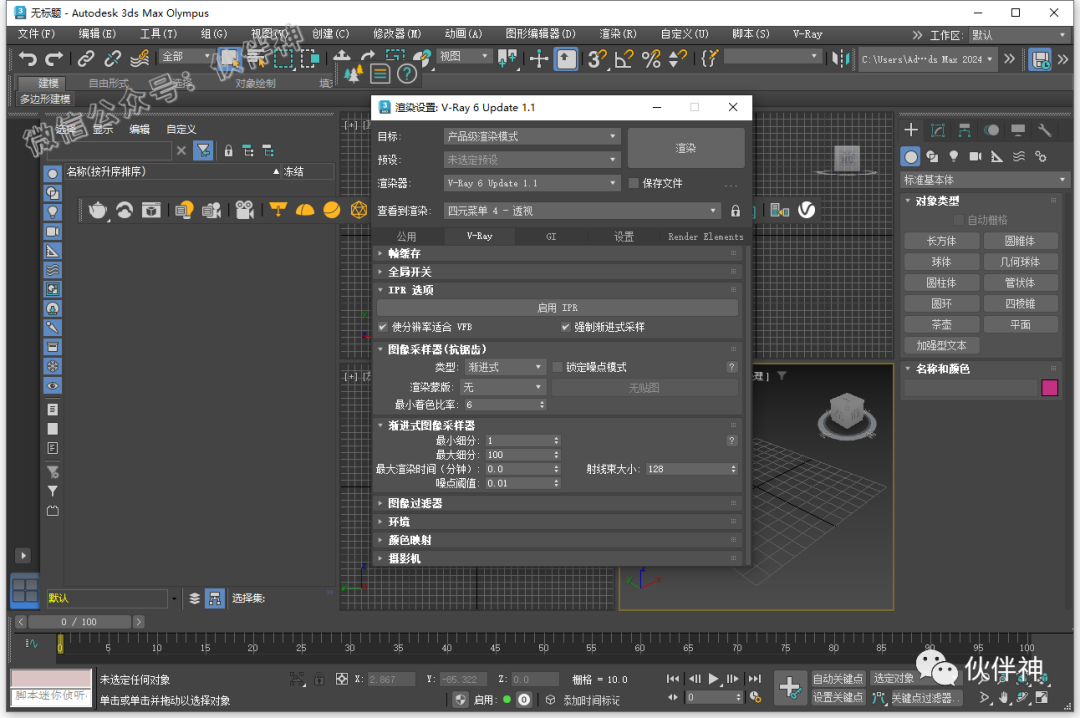Image resolution: width=1080 pixels, height=718 pixels.
Task: Toggle 自动栅格 checkbox
Action: point(959,220)
